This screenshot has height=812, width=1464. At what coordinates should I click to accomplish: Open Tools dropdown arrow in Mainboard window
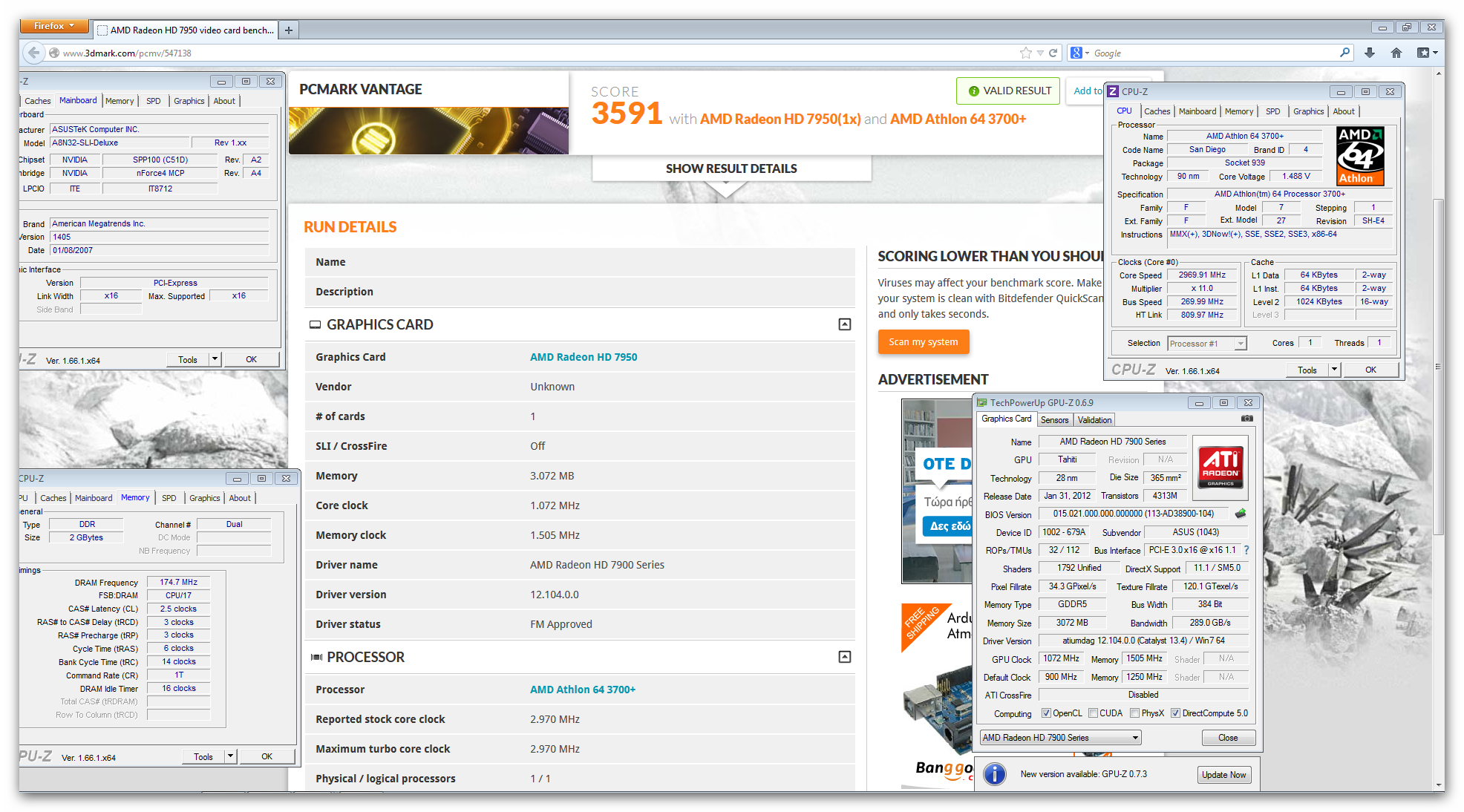pos(215,359)
